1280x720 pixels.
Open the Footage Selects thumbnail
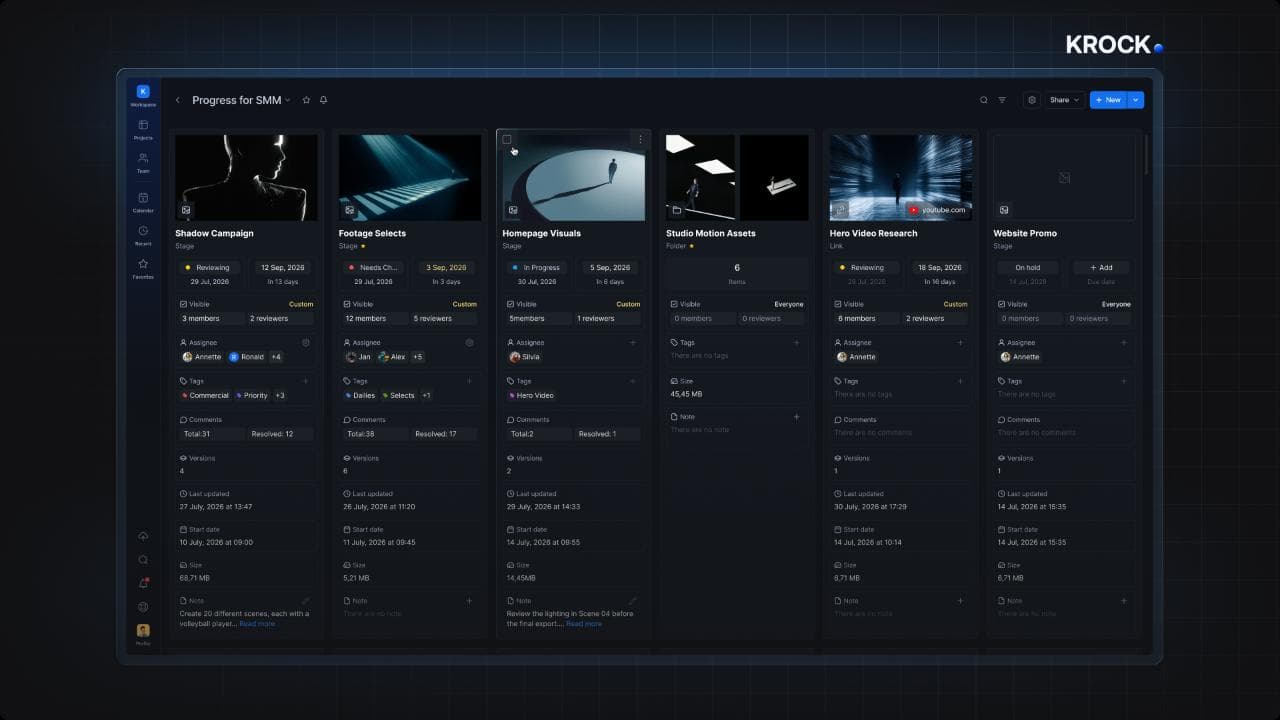click(x=410, y=178)
